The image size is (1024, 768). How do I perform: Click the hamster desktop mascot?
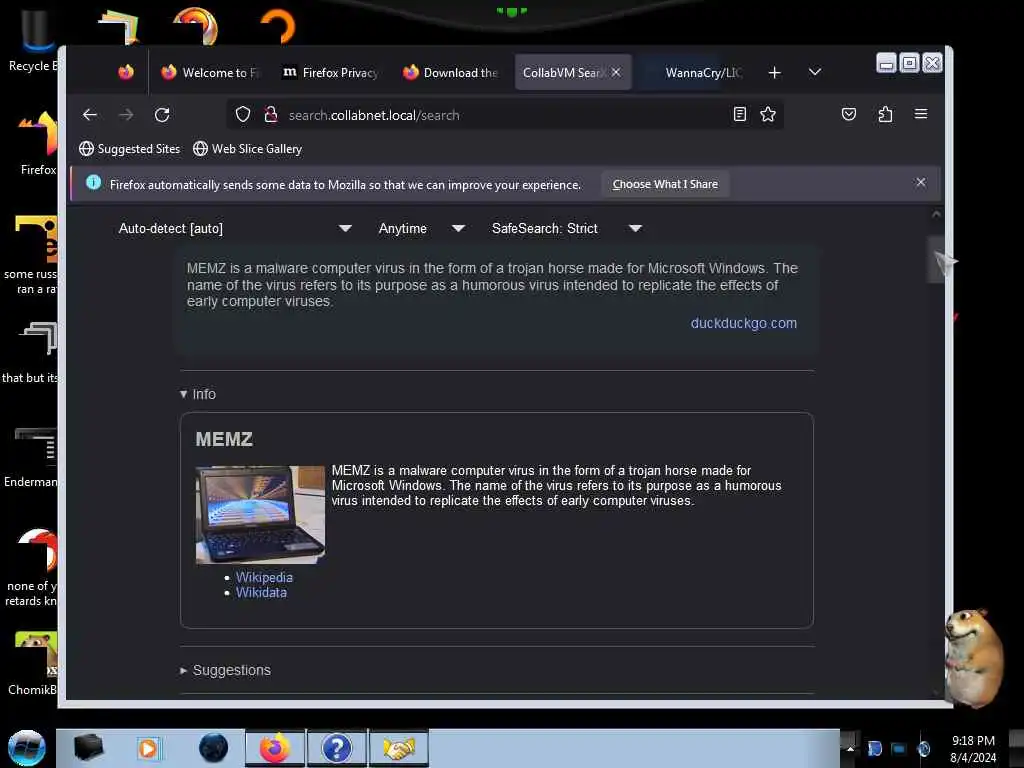(973, 657)
